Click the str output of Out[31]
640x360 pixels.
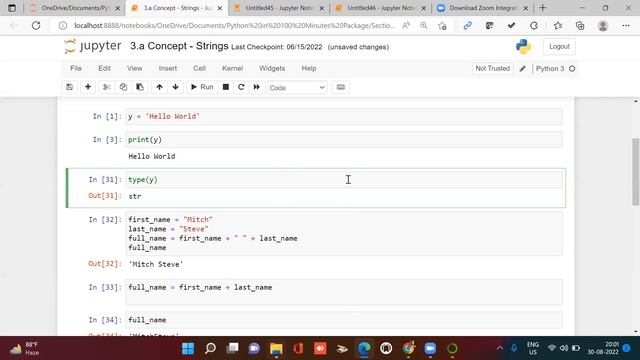coord(135,196)
